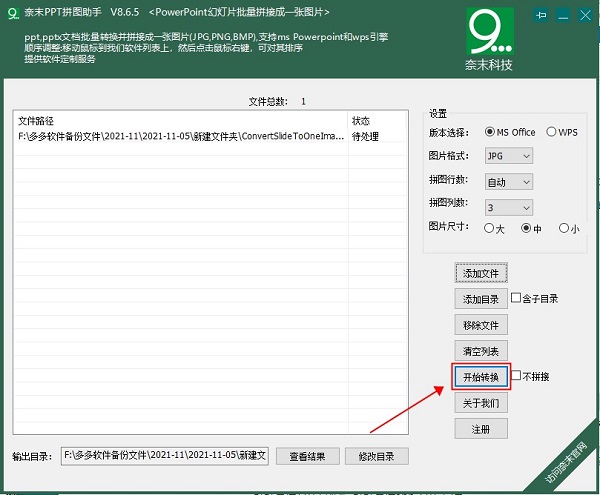Click the 移除文件 button
The width and height of the screenshot is (600, 495).
[x=481, y=325]
